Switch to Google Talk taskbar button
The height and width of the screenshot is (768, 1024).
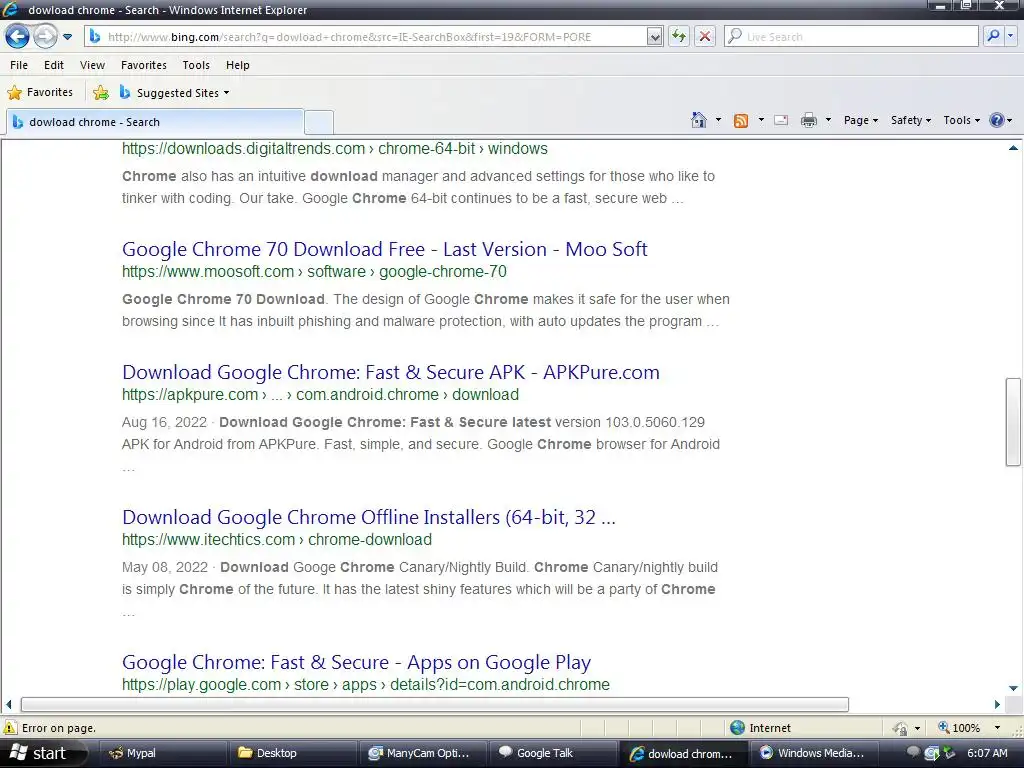pyautogui.click(x=554, y=753)
